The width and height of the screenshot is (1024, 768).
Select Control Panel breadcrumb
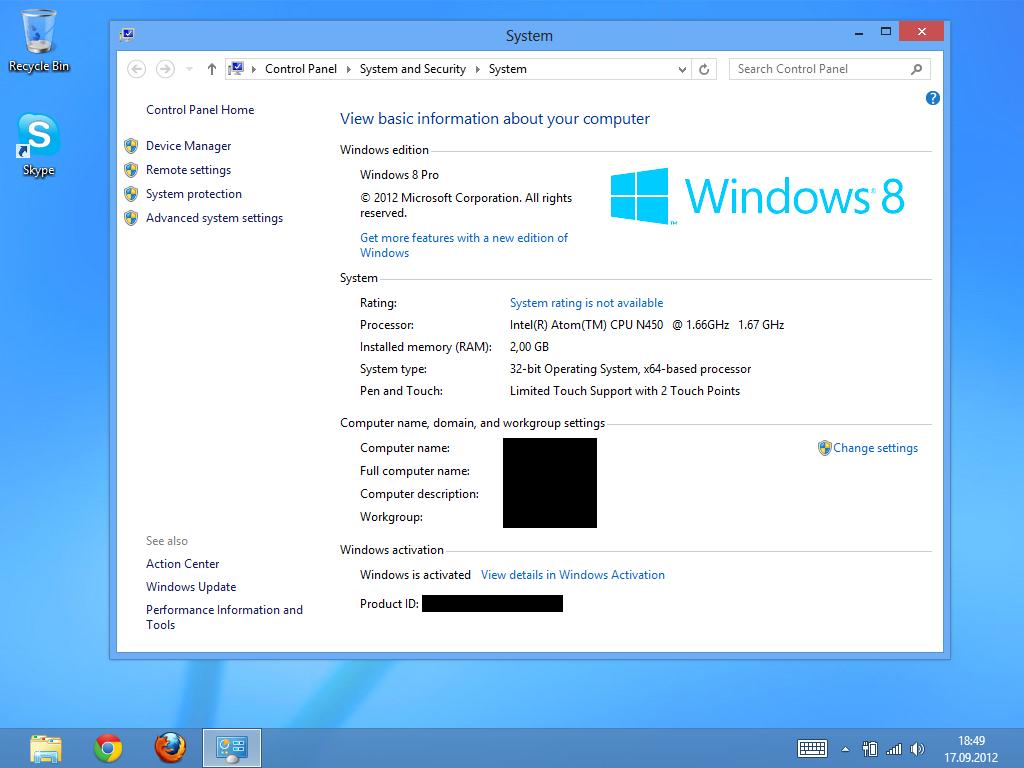pos(300,69)
